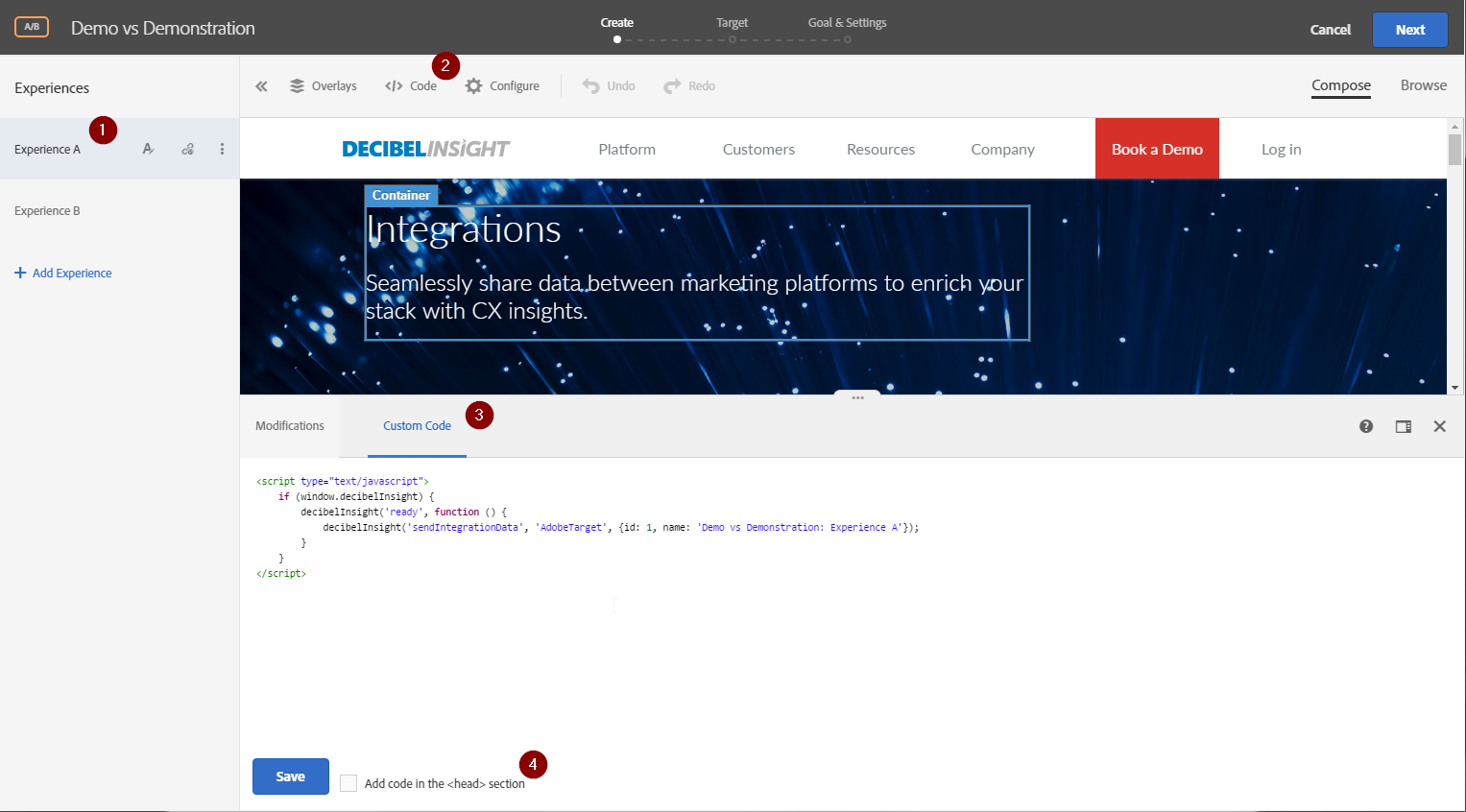Switch to Browse mode
This screenshot has height=812, width=1466.
coord(1423,85)
